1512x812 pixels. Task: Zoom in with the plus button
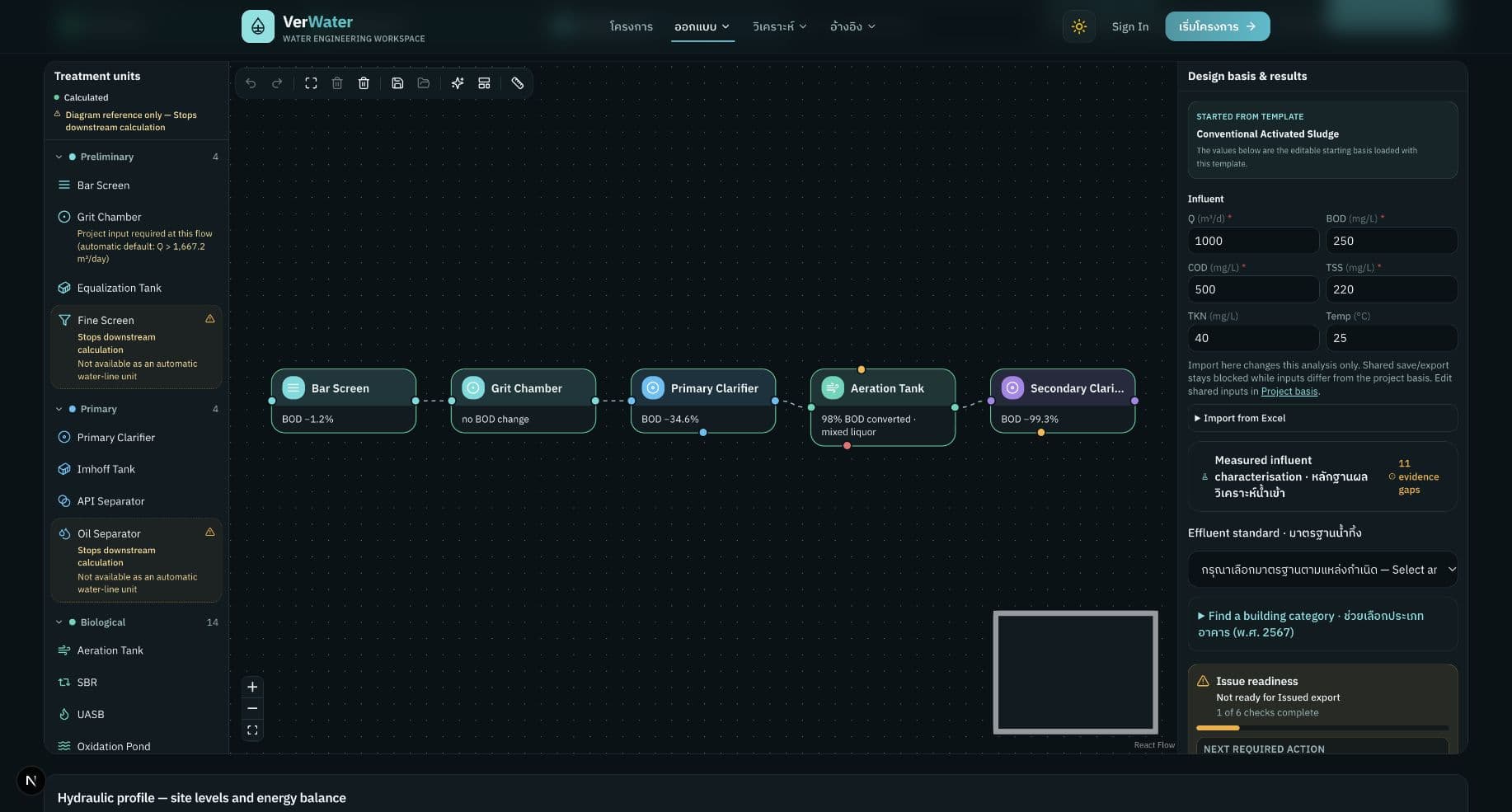[x=252, y=687]
